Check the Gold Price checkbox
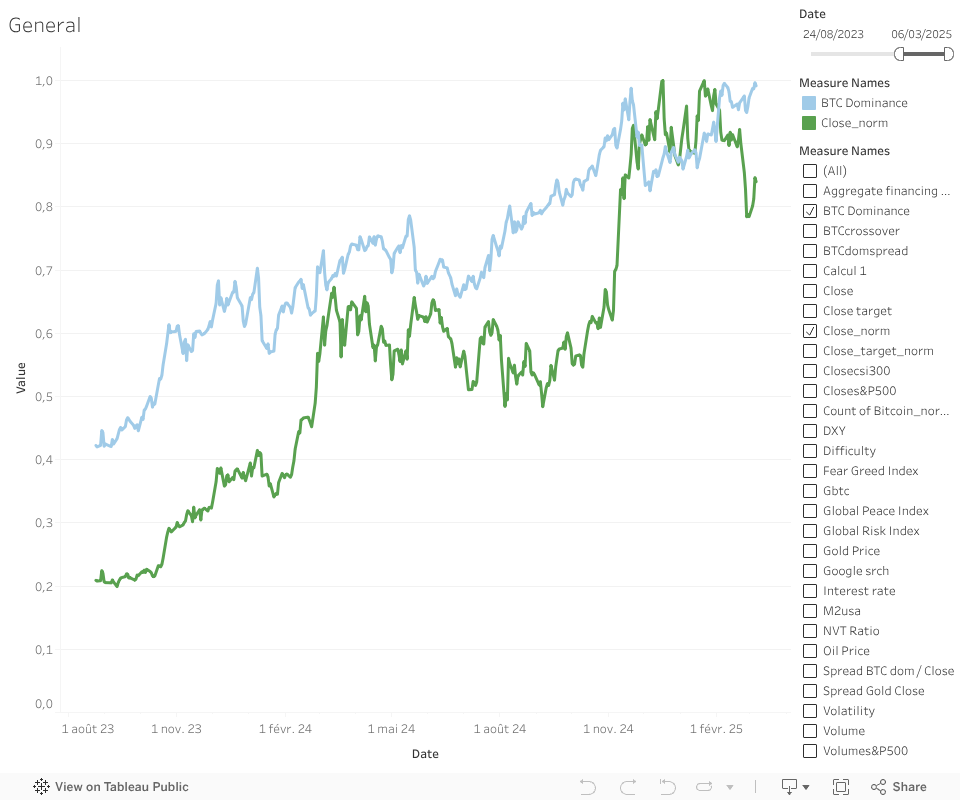This screenshot has width=960, height=800. click(810, 551)
